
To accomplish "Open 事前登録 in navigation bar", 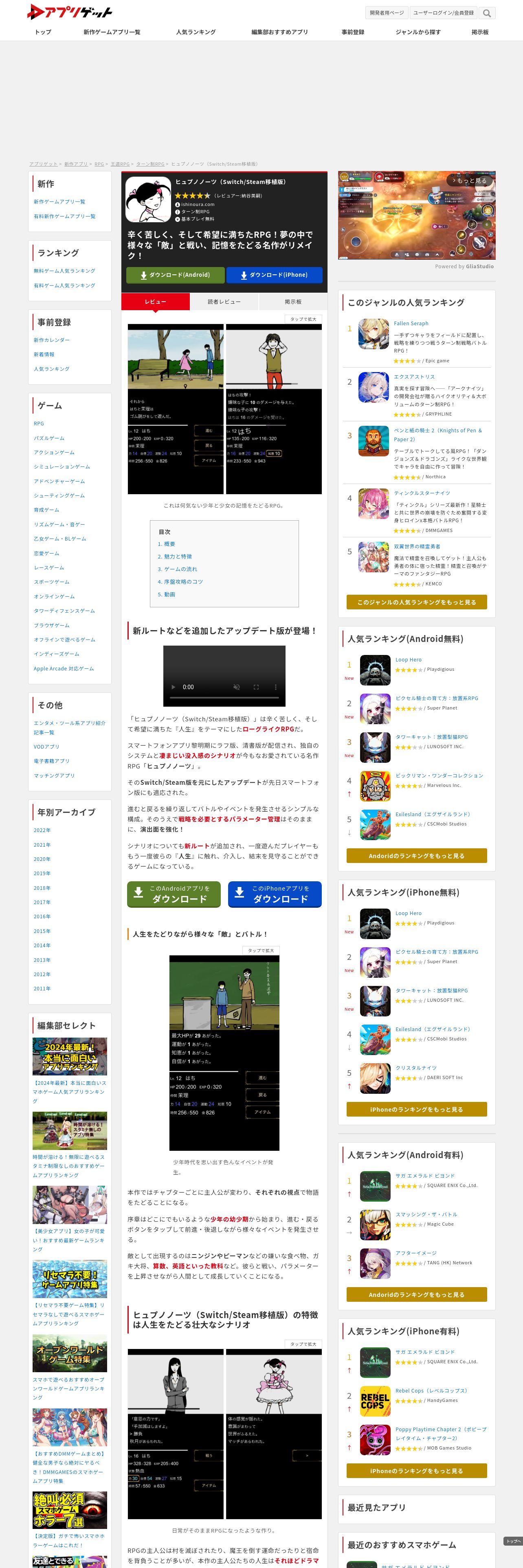I will (x=353, y=32).
